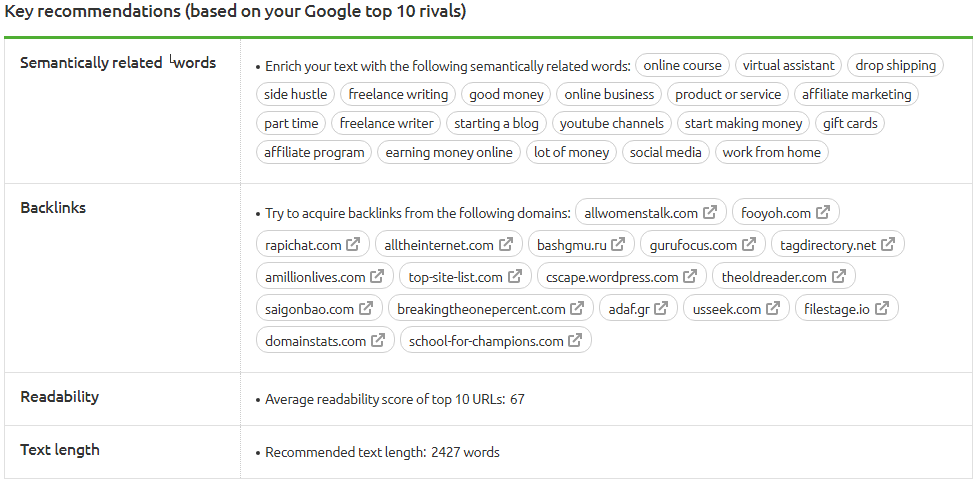The height and width of the screenshot is (484, 979).
Task: Select the 'online course' keyword tag
Action: pos(682,65)
